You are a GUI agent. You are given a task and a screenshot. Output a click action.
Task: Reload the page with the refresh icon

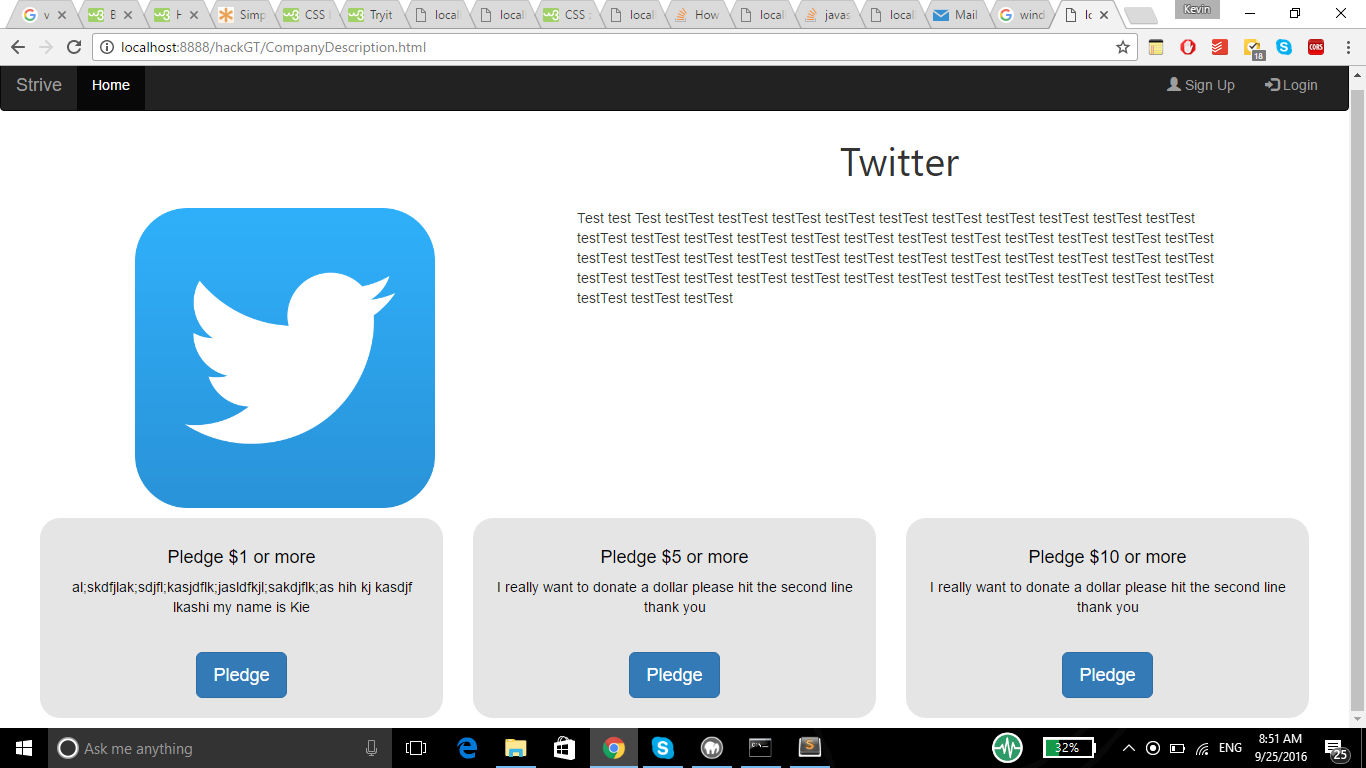pyautogui.click(x=73, y=47)
